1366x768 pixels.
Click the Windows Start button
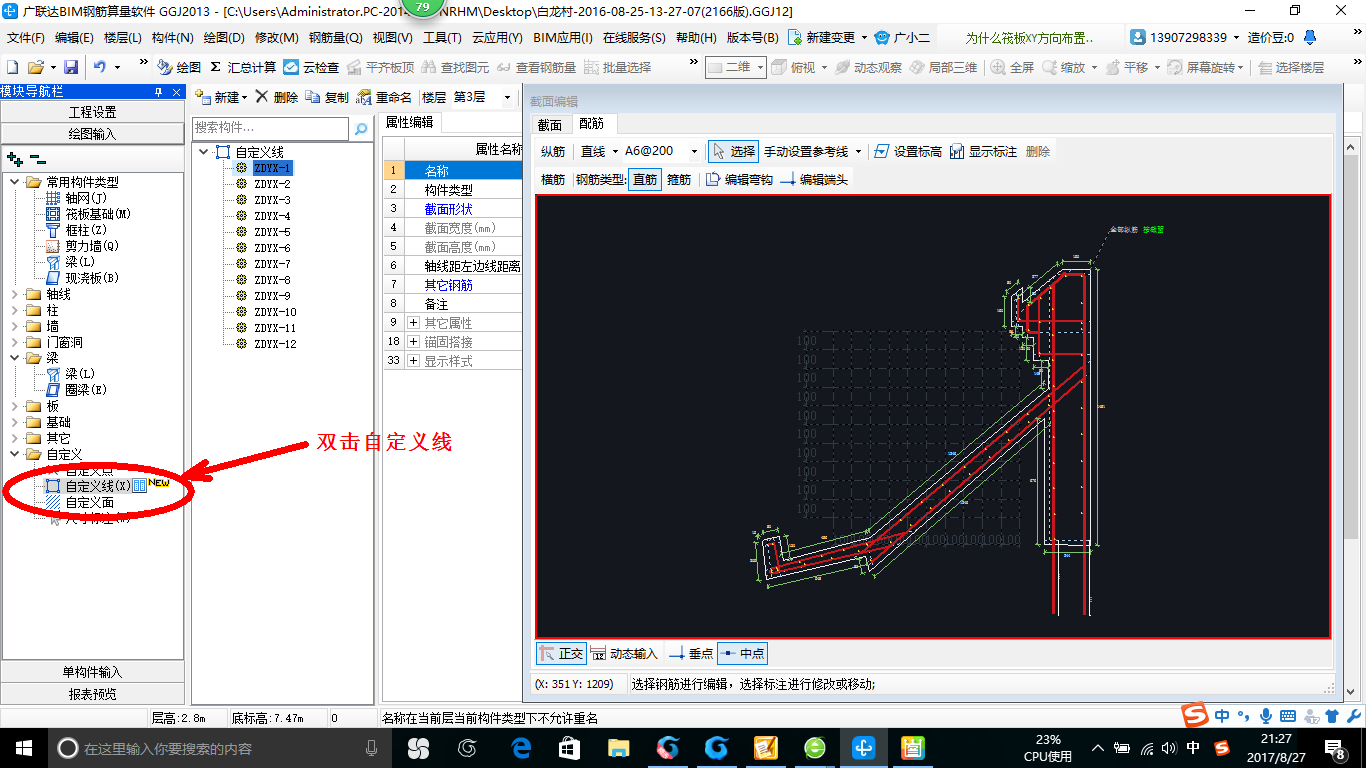[x=23, y=747]
